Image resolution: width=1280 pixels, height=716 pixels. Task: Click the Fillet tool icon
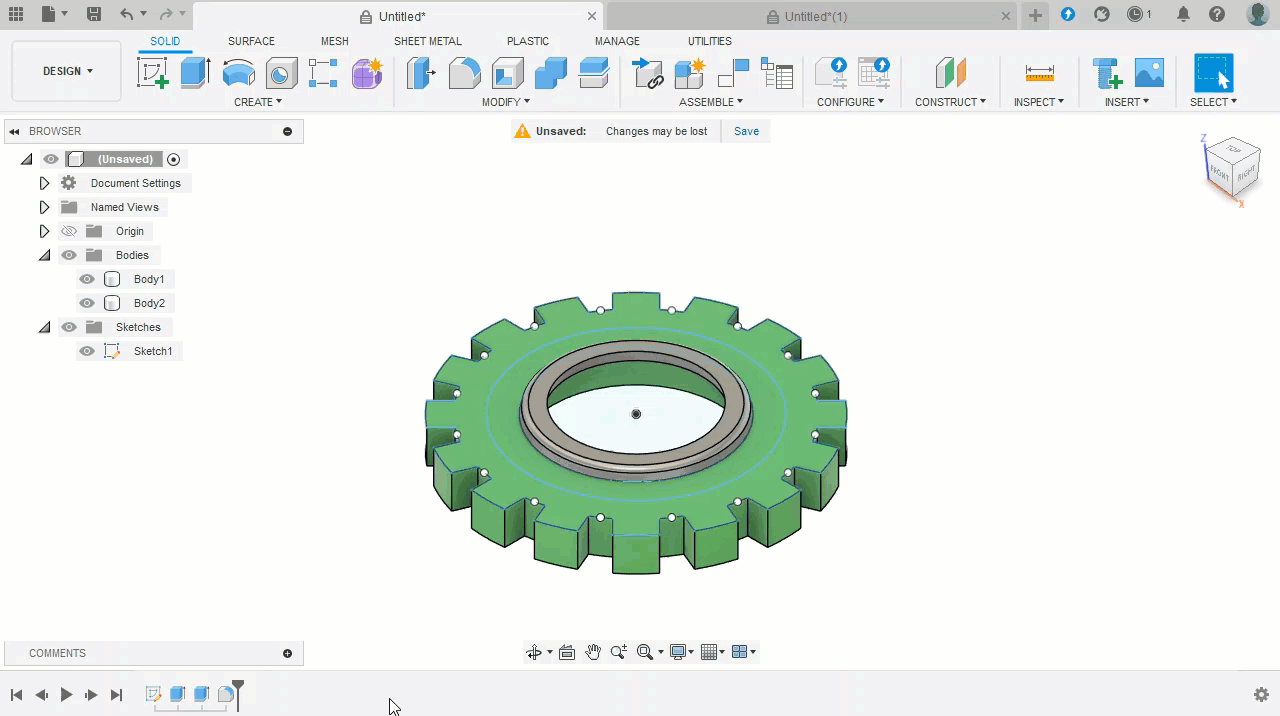tap(464, 73)
